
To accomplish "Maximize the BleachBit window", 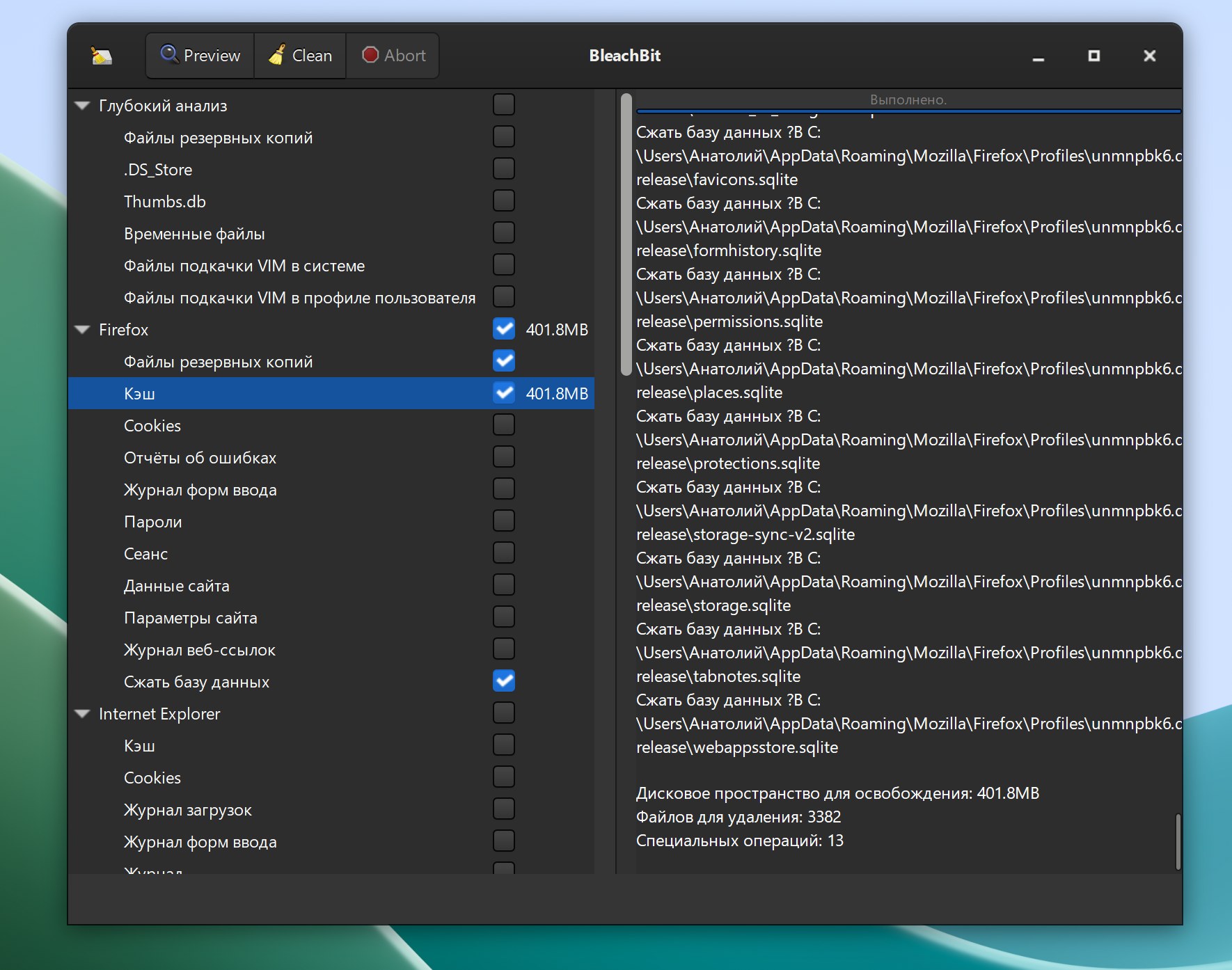I will pos(1093,56).
